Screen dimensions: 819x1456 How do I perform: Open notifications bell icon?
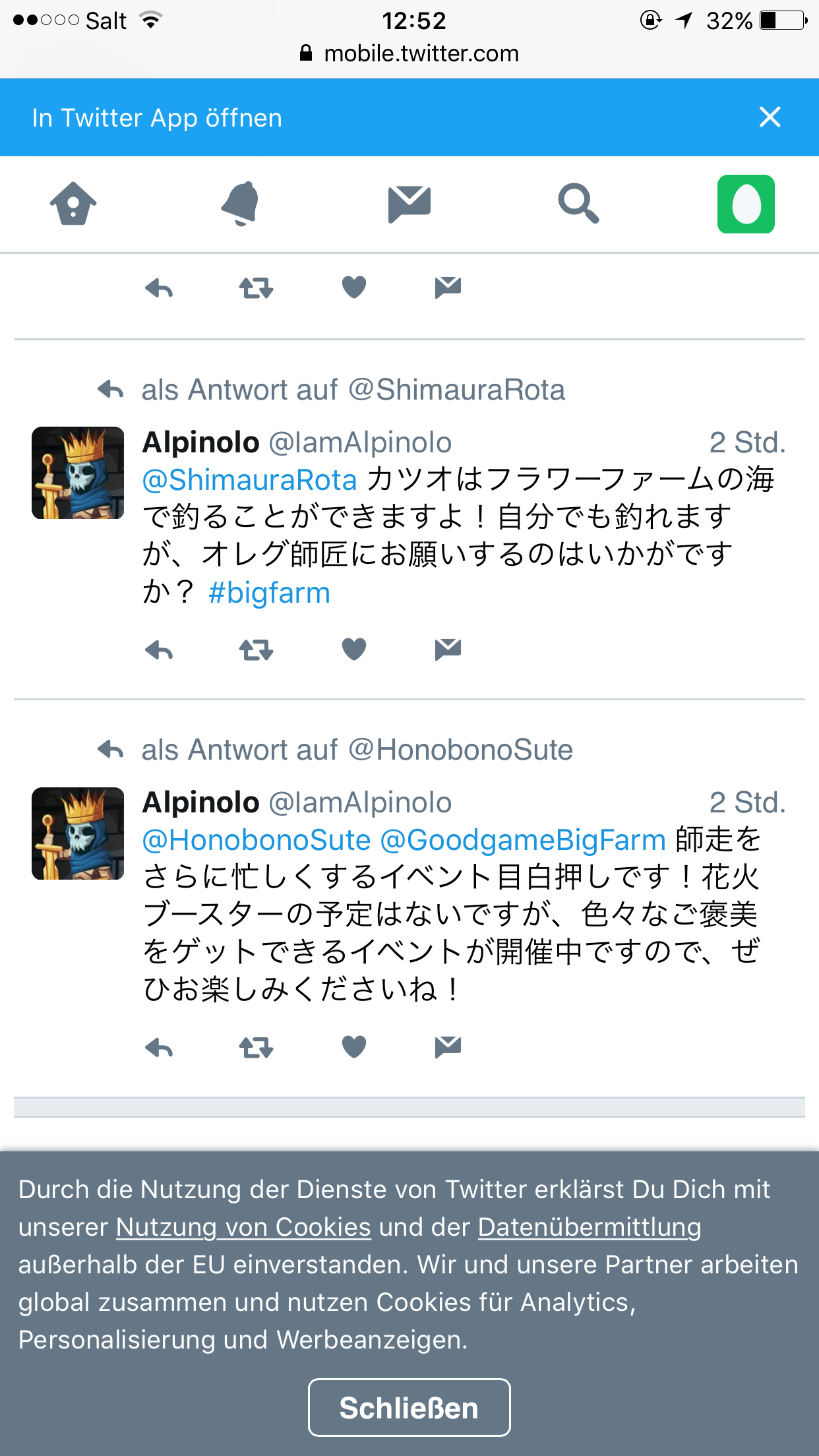click(240, 204)
